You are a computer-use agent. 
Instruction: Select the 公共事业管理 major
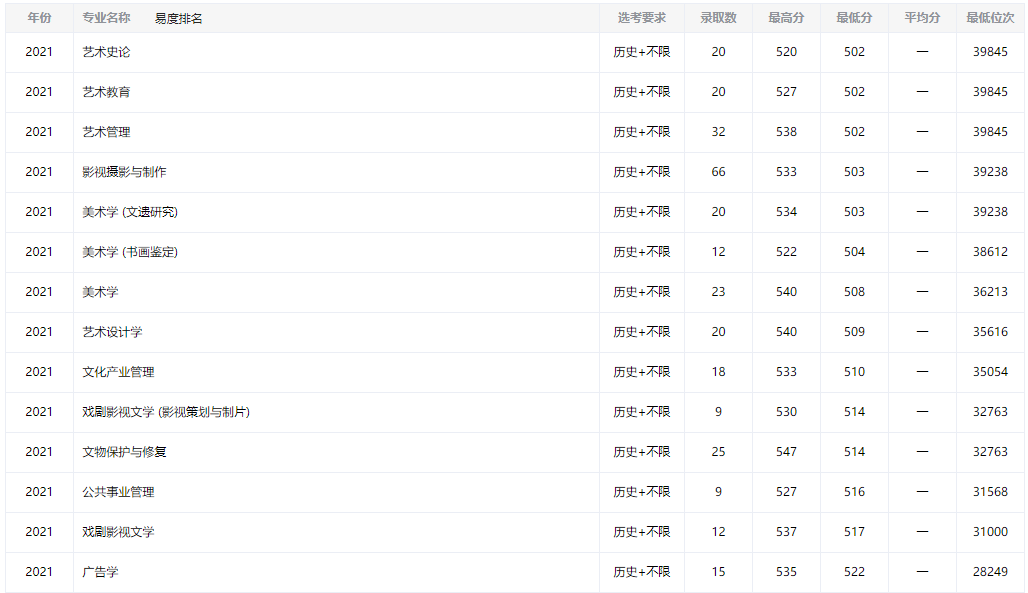coord(118,492)
